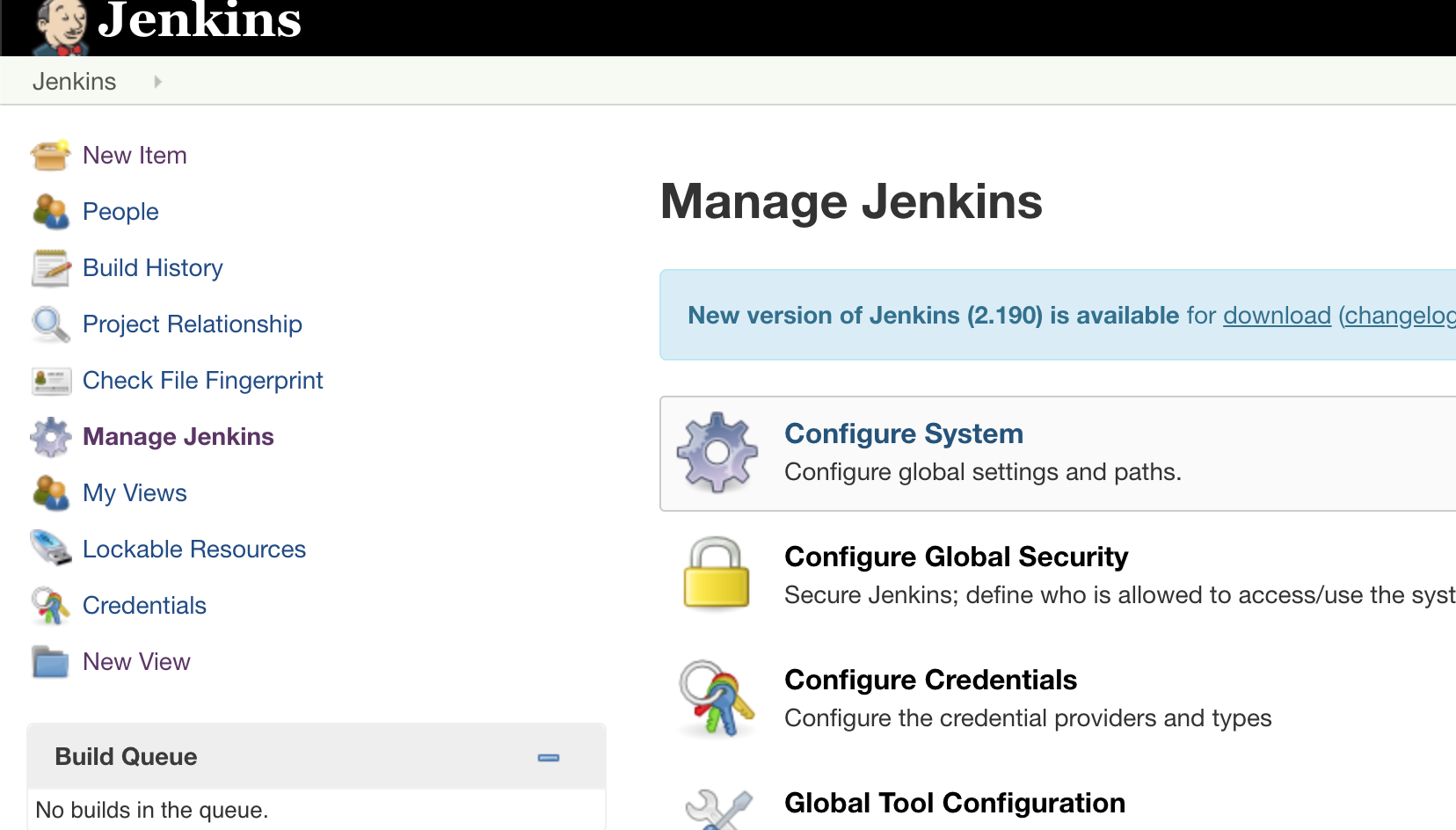Click the Manage Jenkins gear icon in sidebar
This screenshot has width=1456, height=830.
tap(50, 437)
